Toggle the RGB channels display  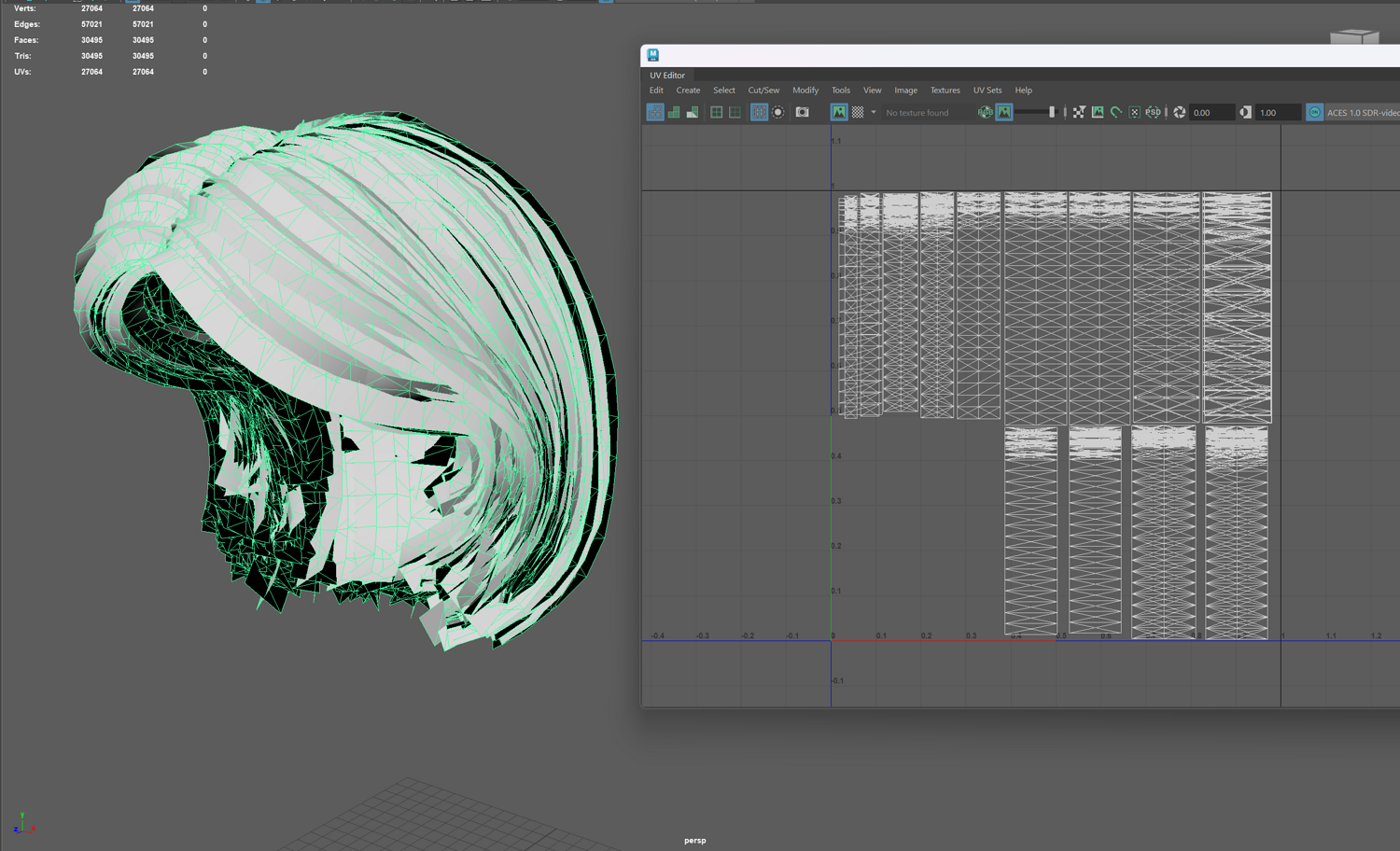click(x=985, y=112)
